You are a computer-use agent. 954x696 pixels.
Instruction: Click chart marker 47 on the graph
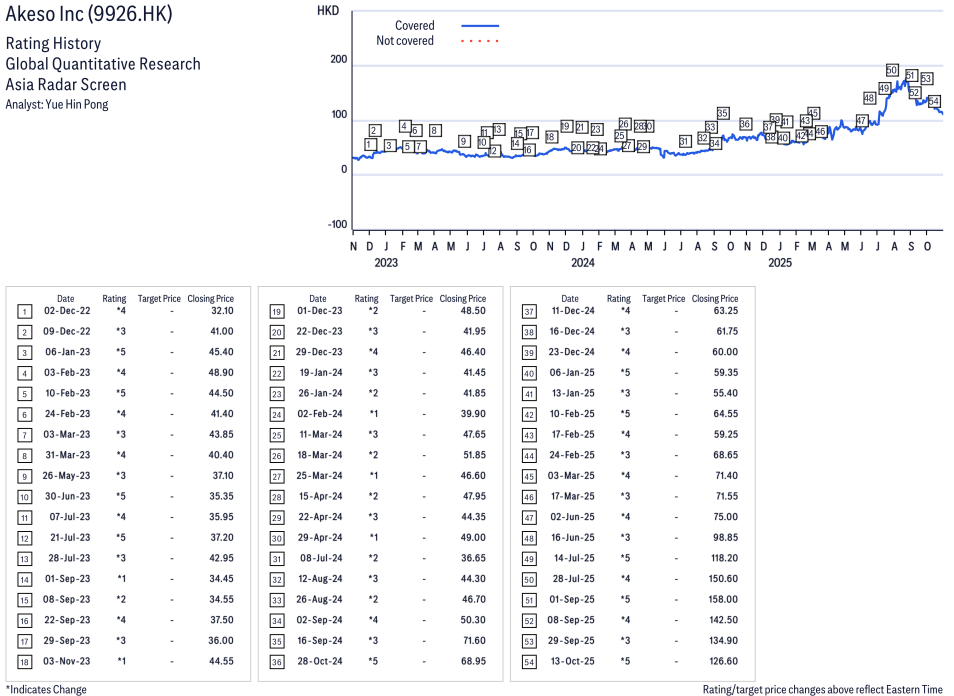coord(862,120)
